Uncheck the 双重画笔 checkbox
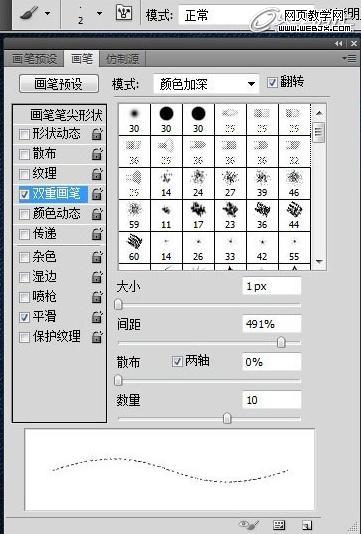The image size is (361, 534). tap(24, 194)
